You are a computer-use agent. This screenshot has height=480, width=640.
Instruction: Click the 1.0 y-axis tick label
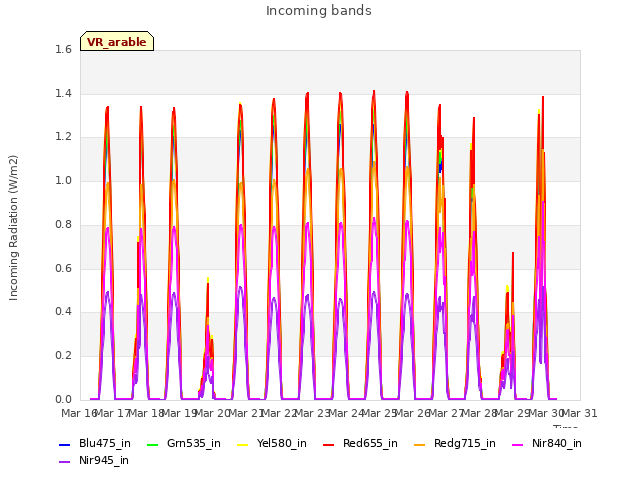pos(63,180)
